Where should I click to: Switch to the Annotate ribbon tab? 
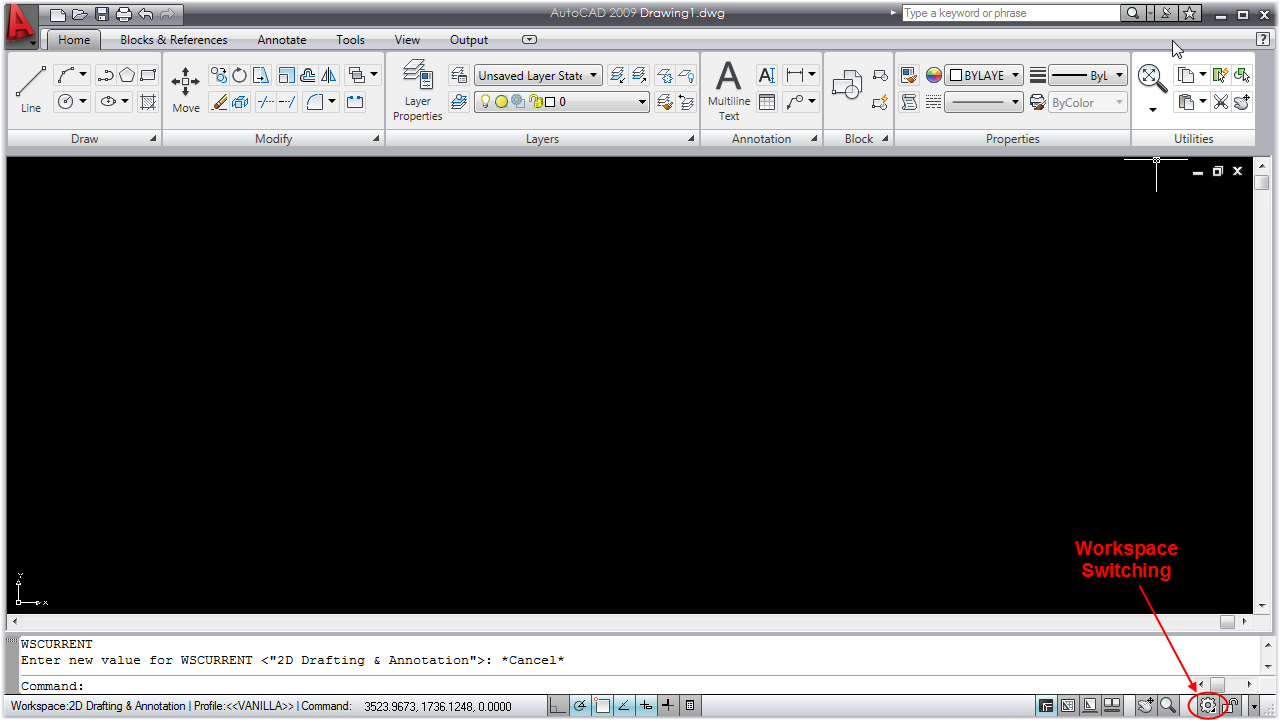coord(281,40)
